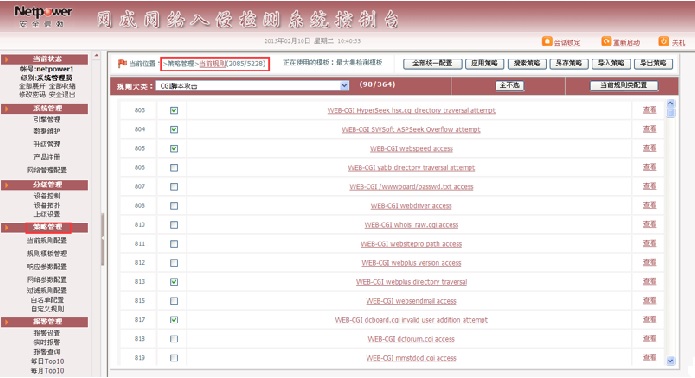Uncheck rule 804 SWSoft ASPSeek Overflow checkbox

(174, 129)
